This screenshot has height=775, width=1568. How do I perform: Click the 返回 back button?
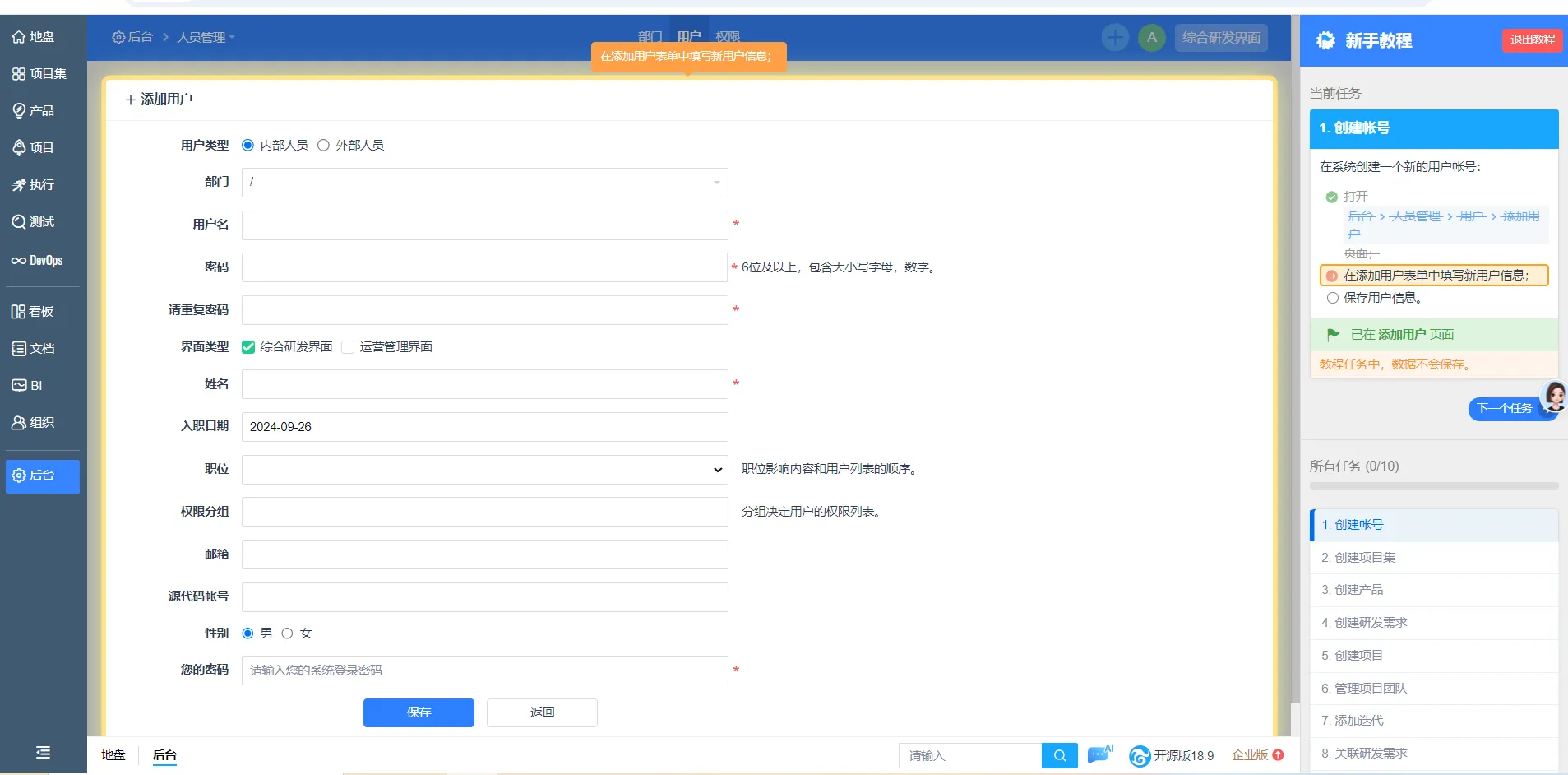[x=542, y=712]
